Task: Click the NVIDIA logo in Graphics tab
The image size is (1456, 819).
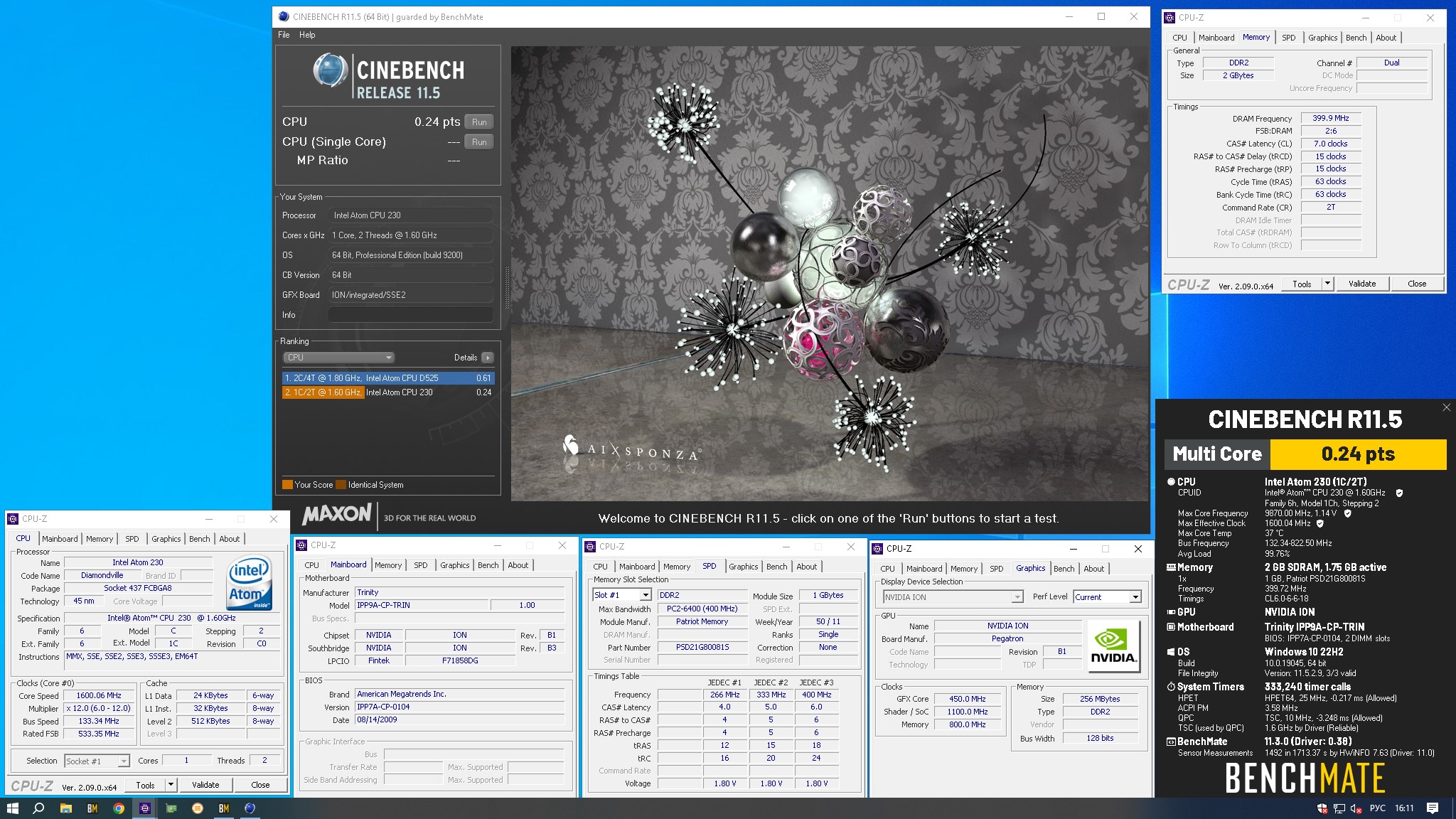Action: [1113, 646]
